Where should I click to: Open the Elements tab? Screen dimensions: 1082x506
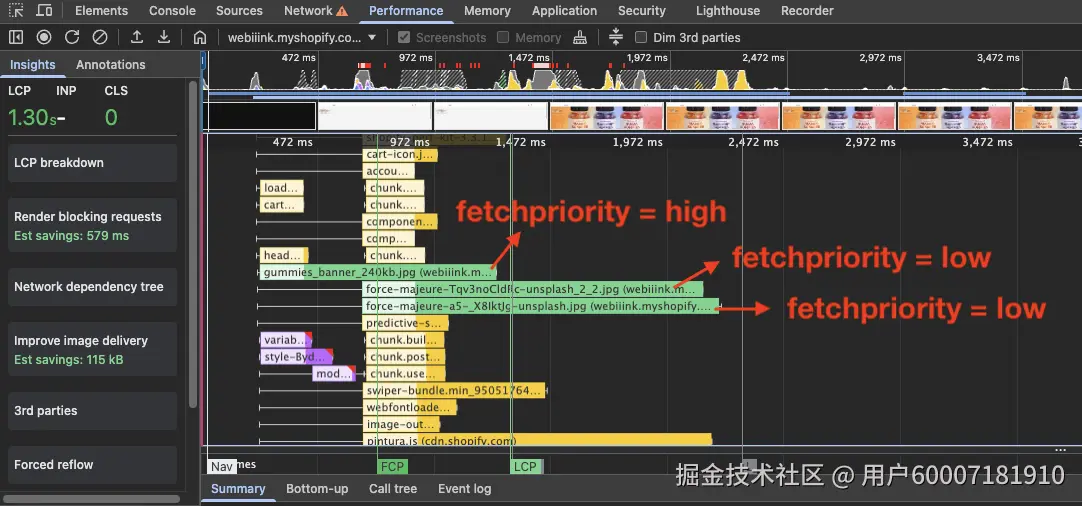(101, 10)
